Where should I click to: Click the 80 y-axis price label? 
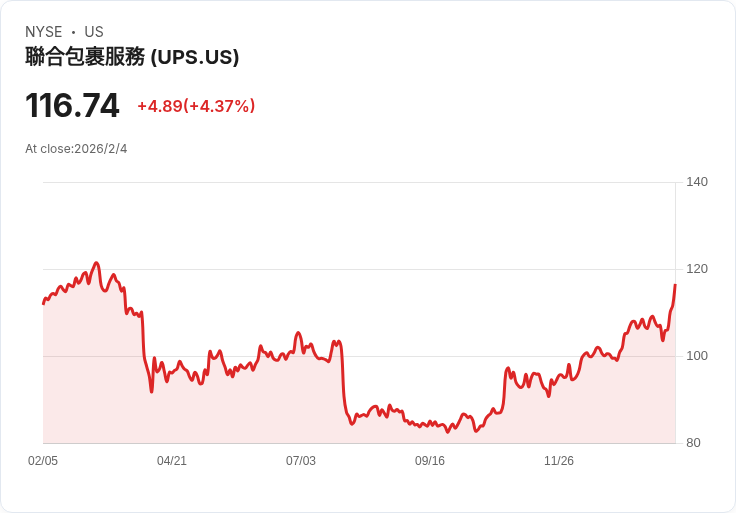(x=693, y=443)
